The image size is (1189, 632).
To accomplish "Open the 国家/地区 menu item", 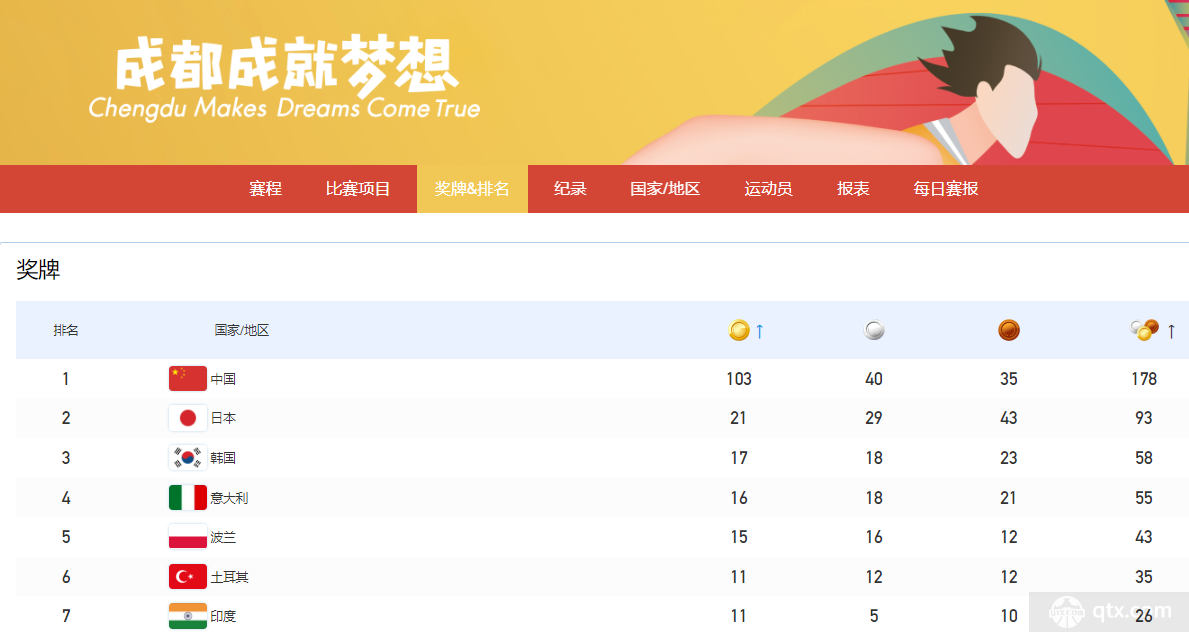I will tap(665, 189).
